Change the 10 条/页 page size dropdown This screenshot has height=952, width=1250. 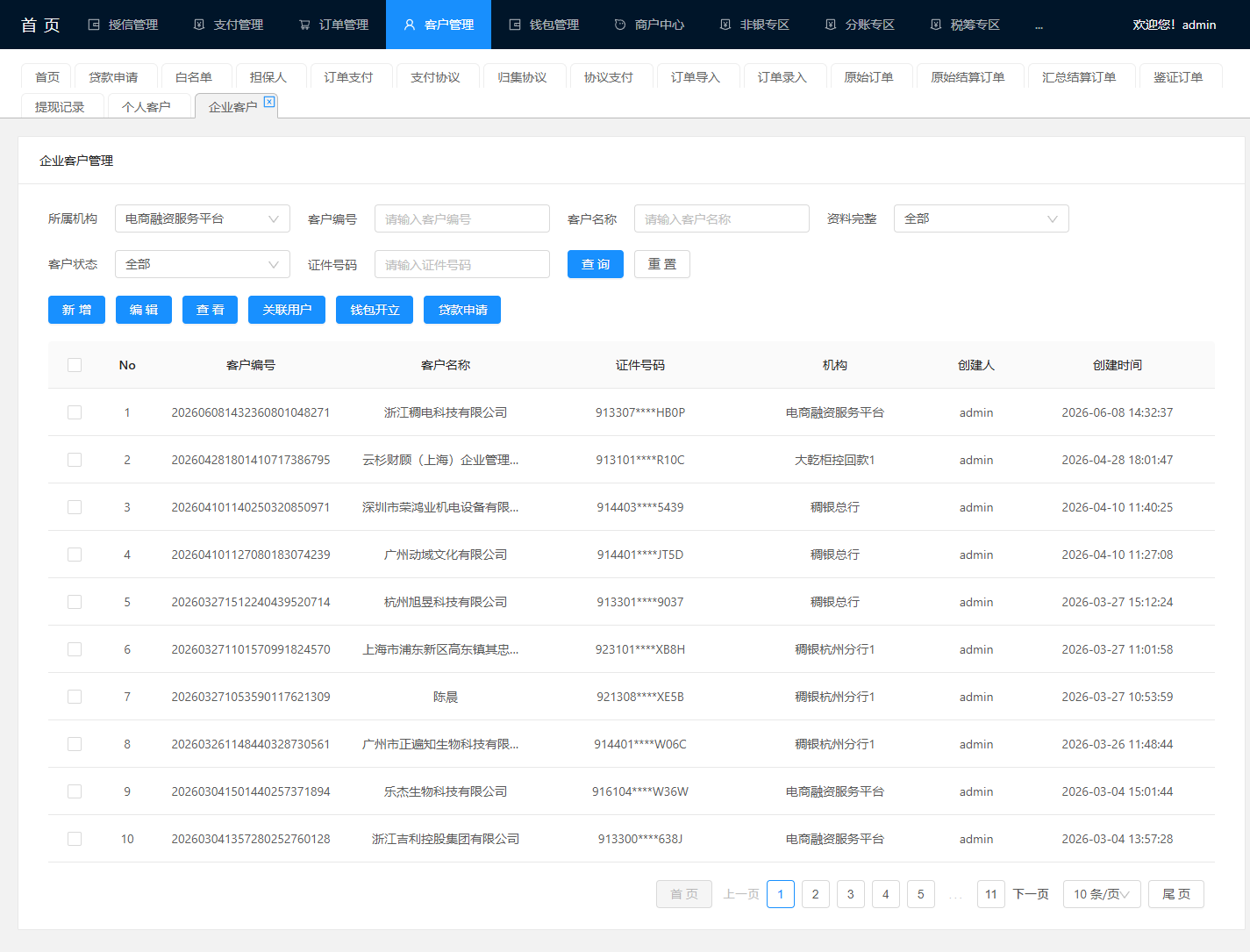(x=1102, y=894)
